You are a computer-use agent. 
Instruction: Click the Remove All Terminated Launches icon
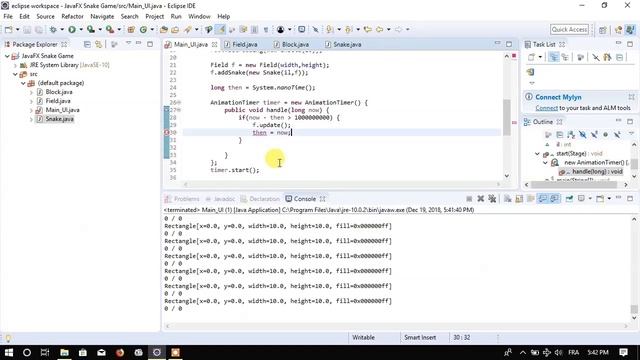[x=492, y=199]
